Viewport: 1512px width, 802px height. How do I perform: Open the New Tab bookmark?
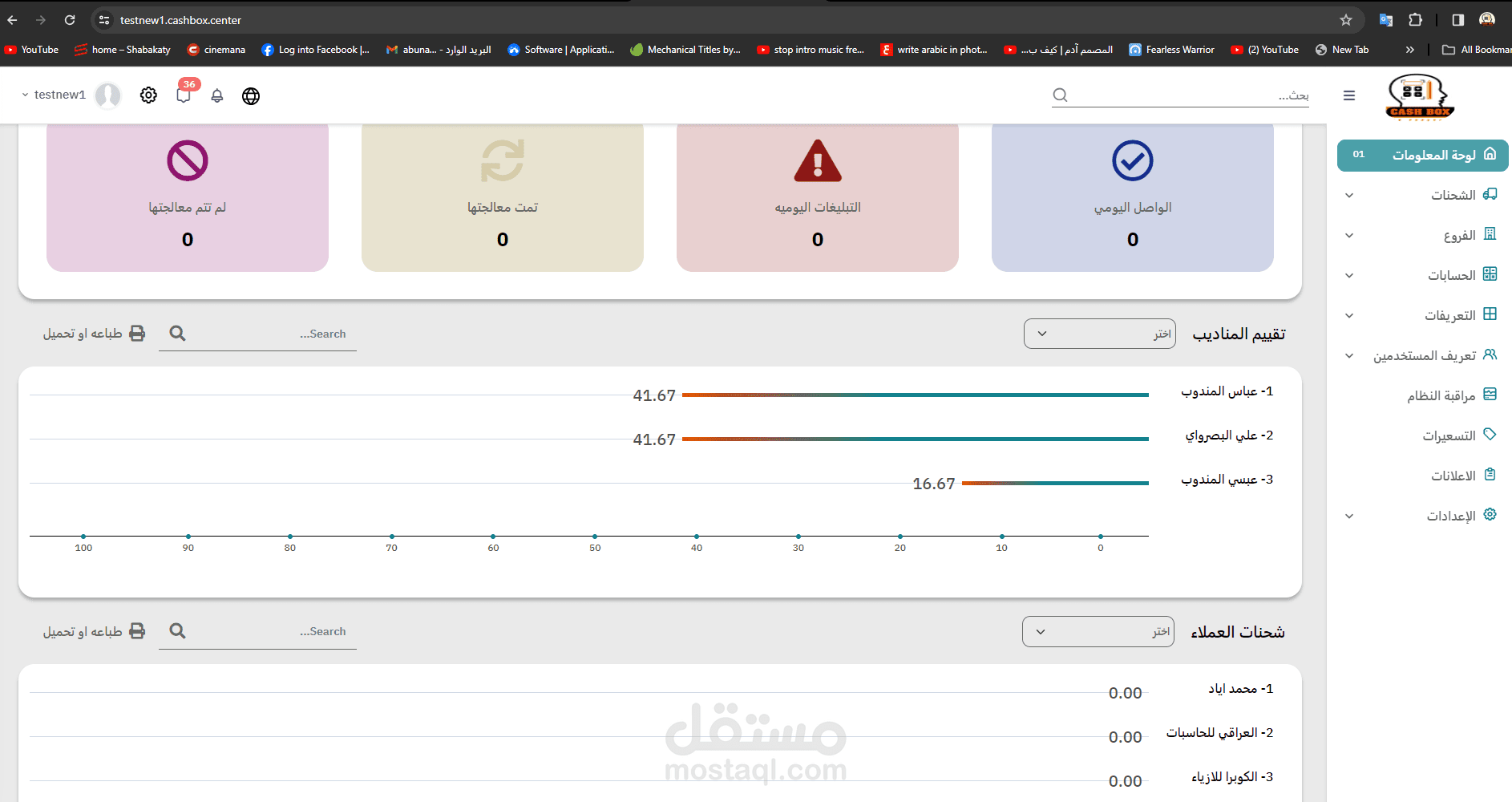(x=1342, y=50)
